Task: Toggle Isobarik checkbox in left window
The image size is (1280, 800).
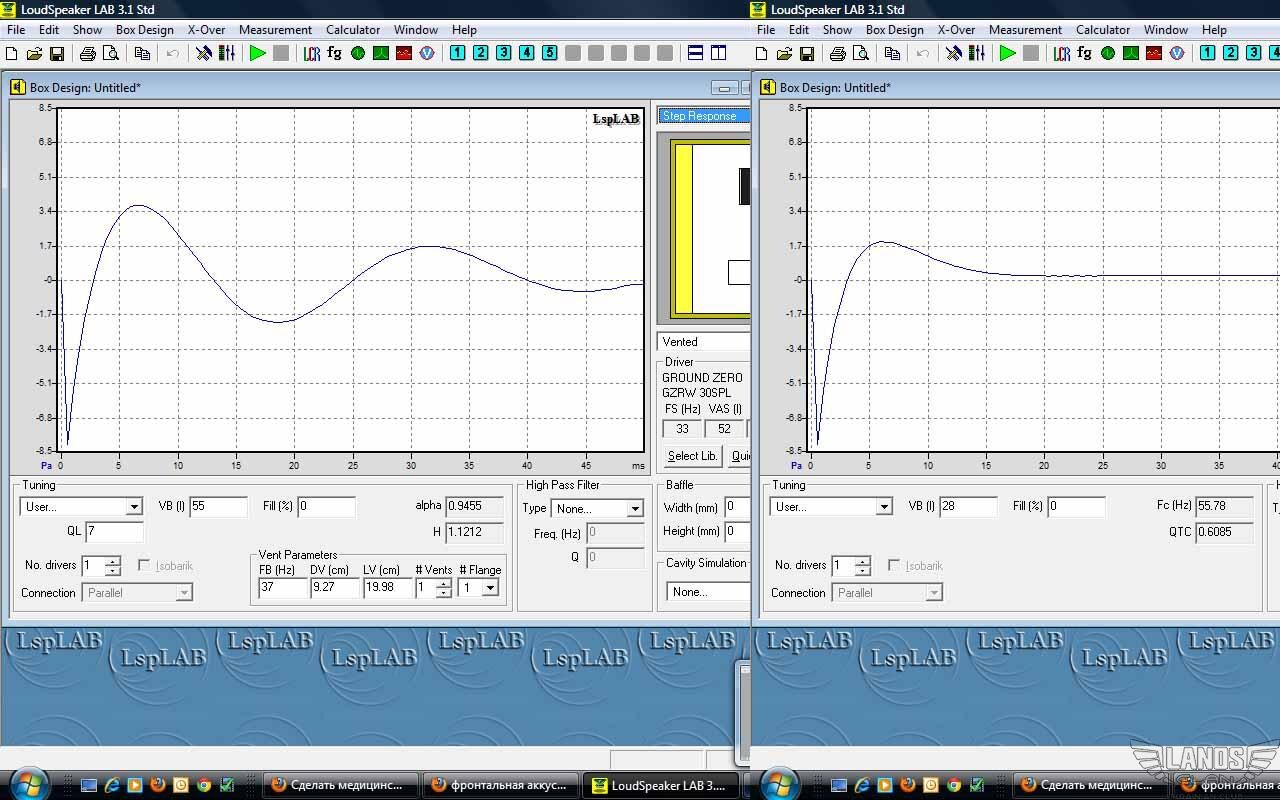Action: pyautogui.click(x=144, y=566)
